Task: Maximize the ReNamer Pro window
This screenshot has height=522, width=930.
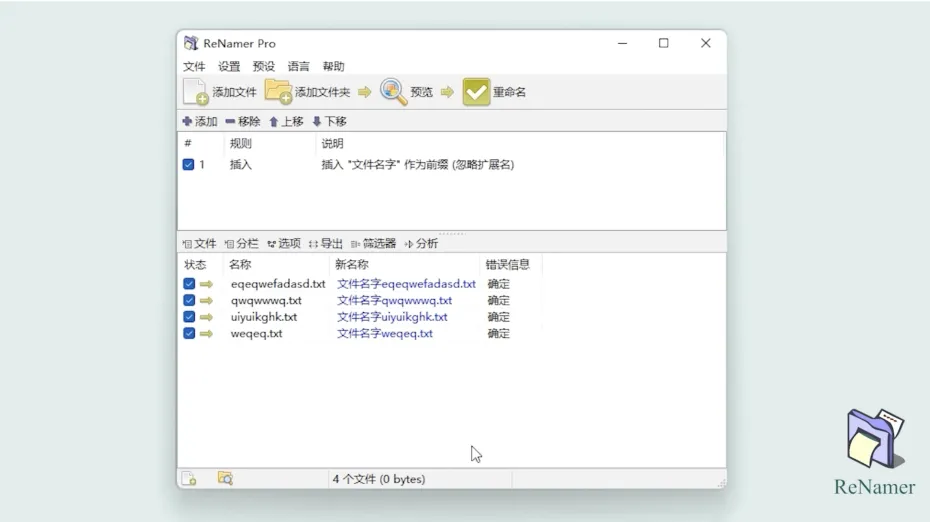Action: point(664,43)
